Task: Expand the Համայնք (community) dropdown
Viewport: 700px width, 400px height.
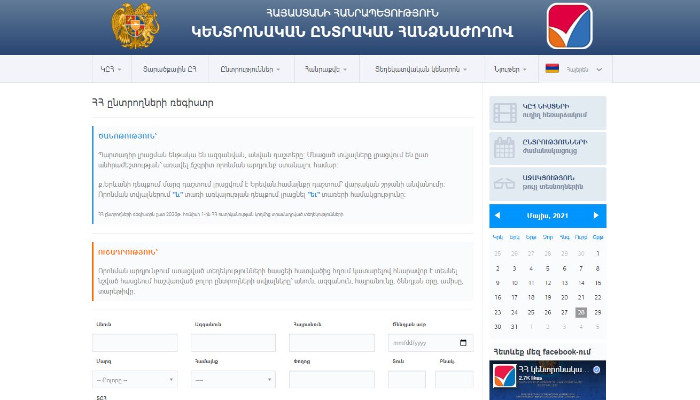Action: 233,380
